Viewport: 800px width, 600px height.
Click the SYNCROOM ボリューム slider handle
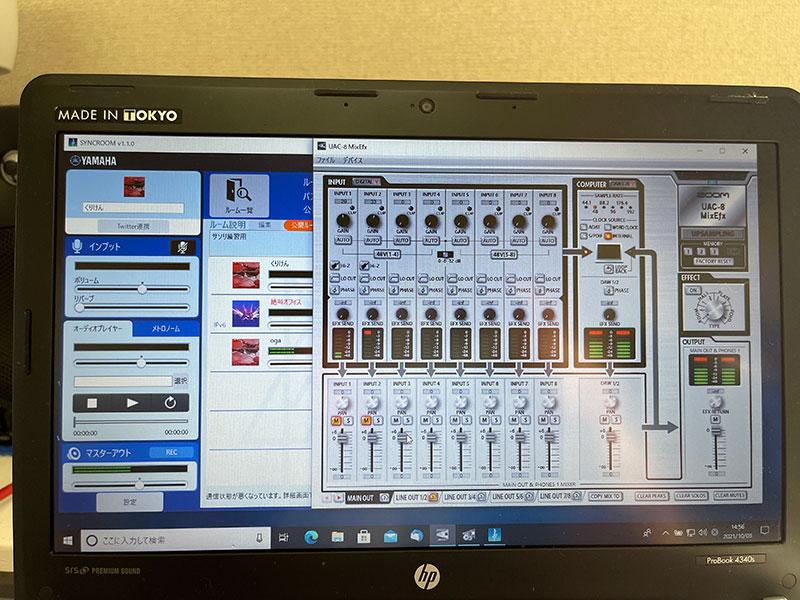(142, 289)
